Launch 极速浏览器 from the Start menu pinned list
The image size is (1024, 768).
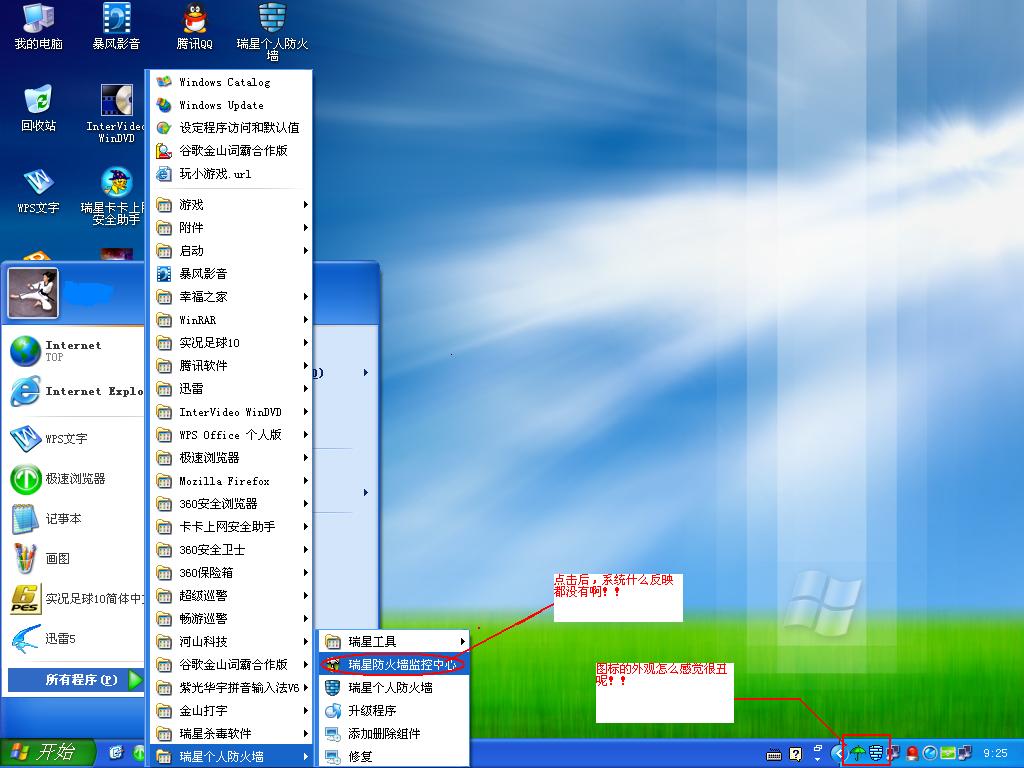point(75,479)
